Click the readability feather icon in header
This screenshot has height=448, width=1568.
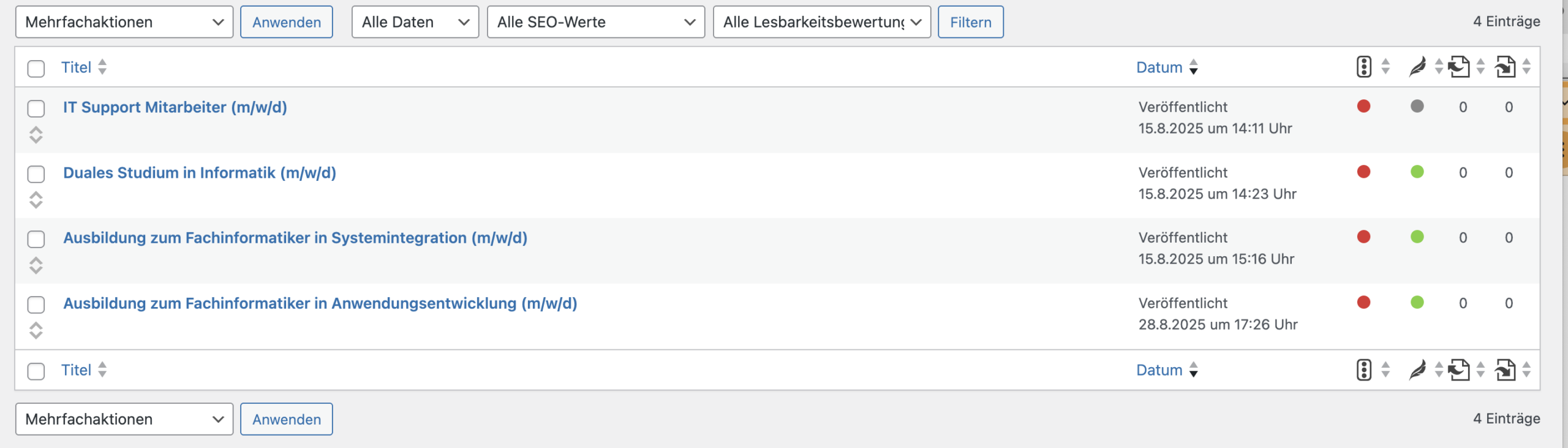pyautogui.click(x=1417, y=67)
